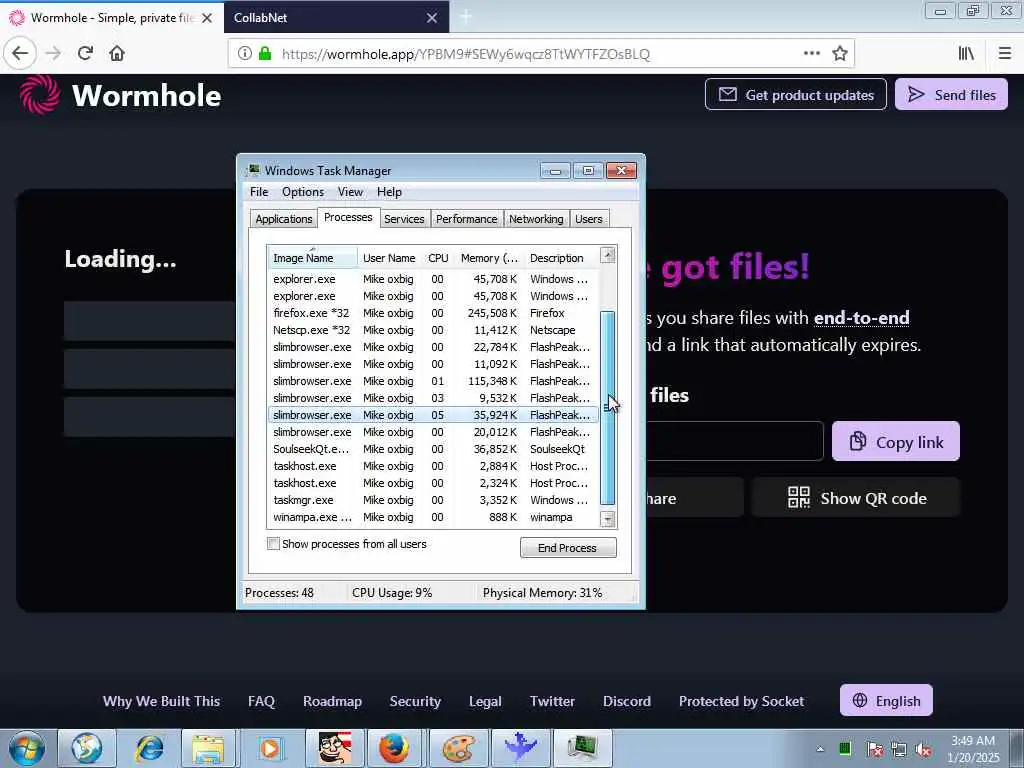Launch the globe browser taskbar icon

coord(87,748)
